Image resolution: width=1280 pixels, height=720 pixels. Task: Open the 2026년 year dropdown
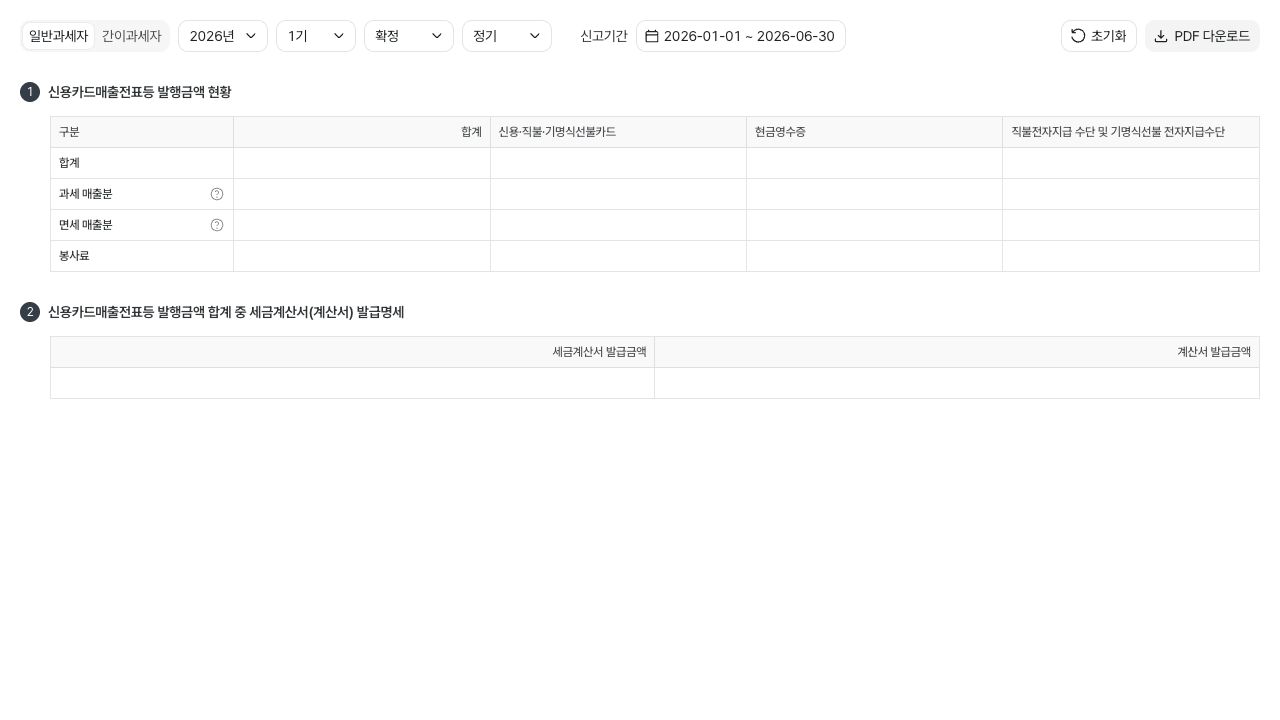click(223, 36)
